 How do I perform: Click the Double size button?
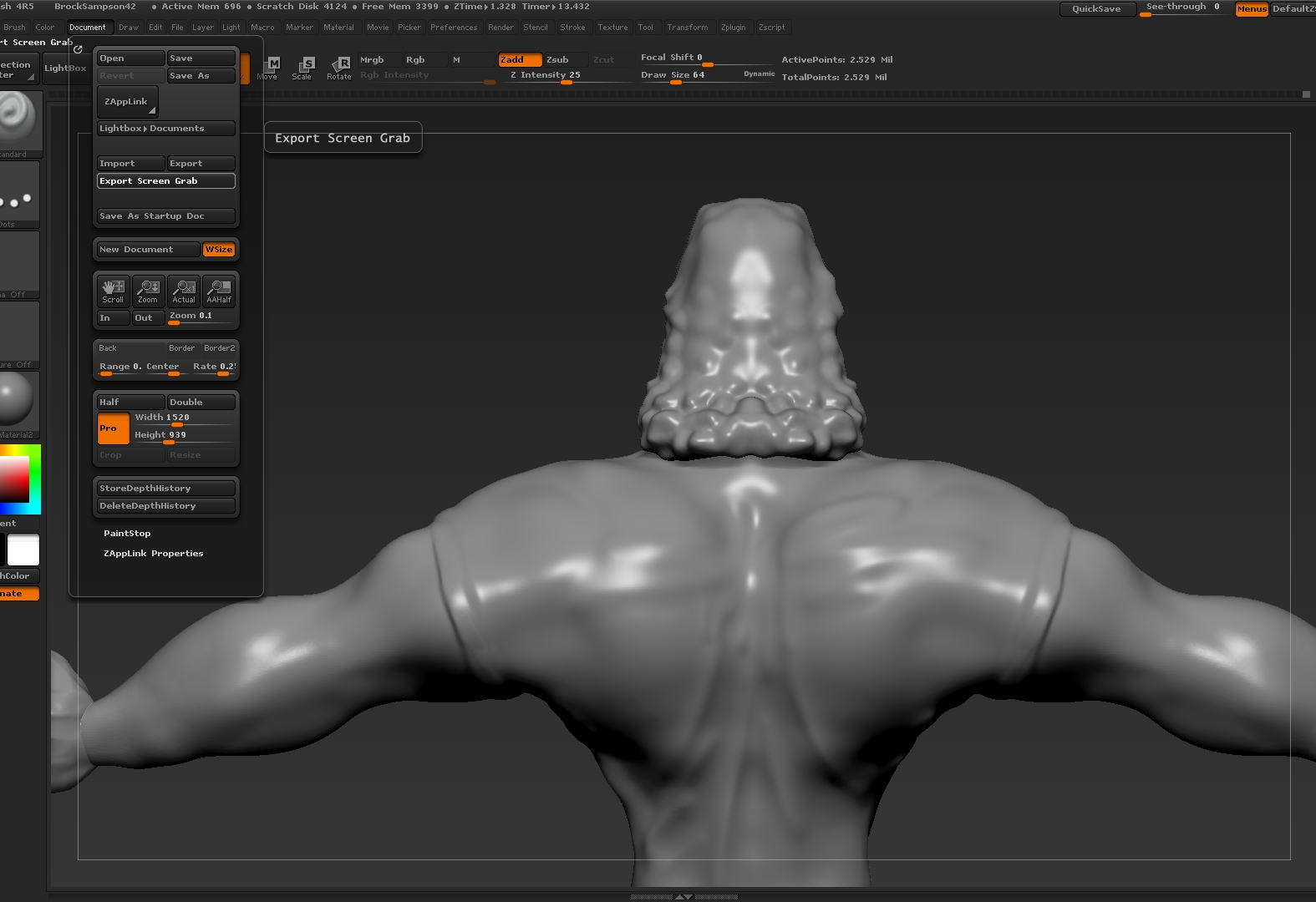point(201,403)
